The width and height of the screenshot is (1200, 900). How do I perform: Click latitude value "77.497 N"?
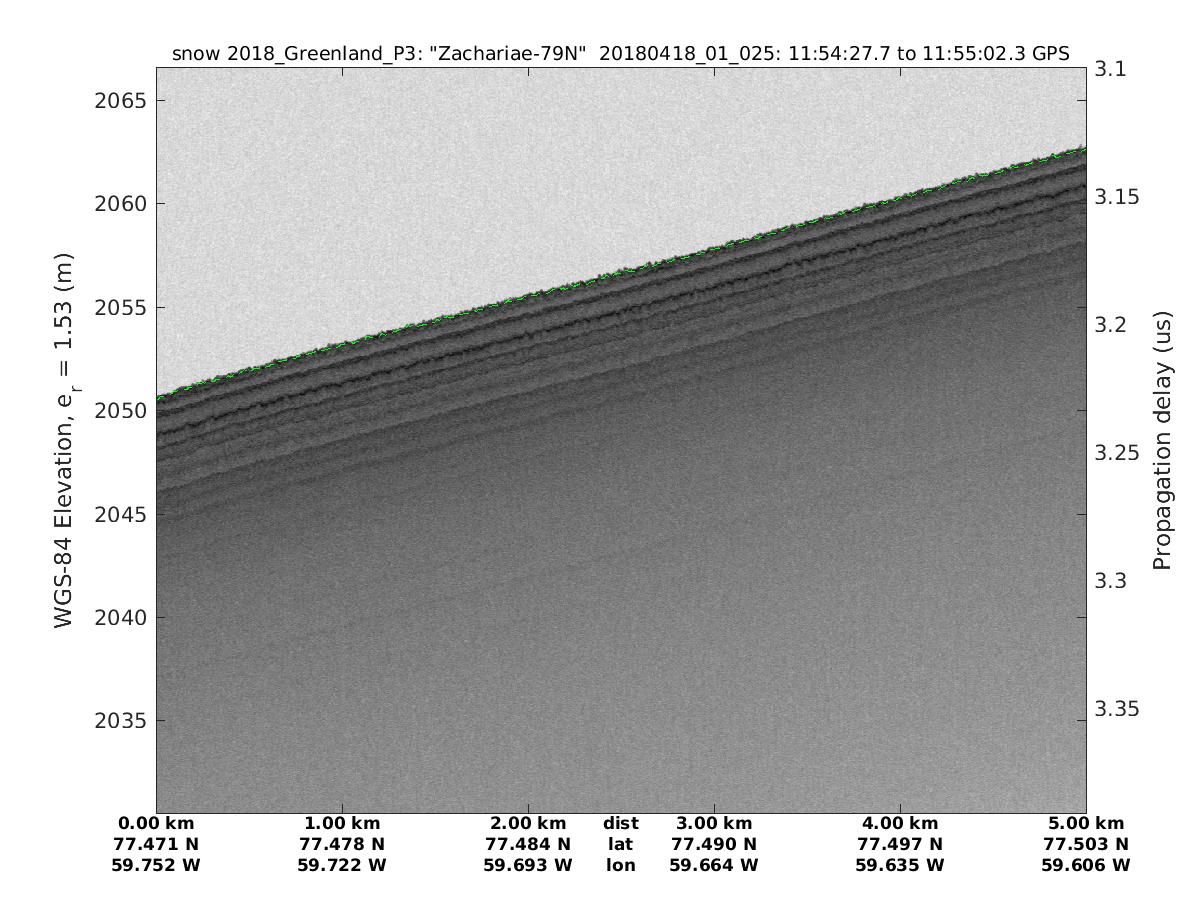click(900, 844)
